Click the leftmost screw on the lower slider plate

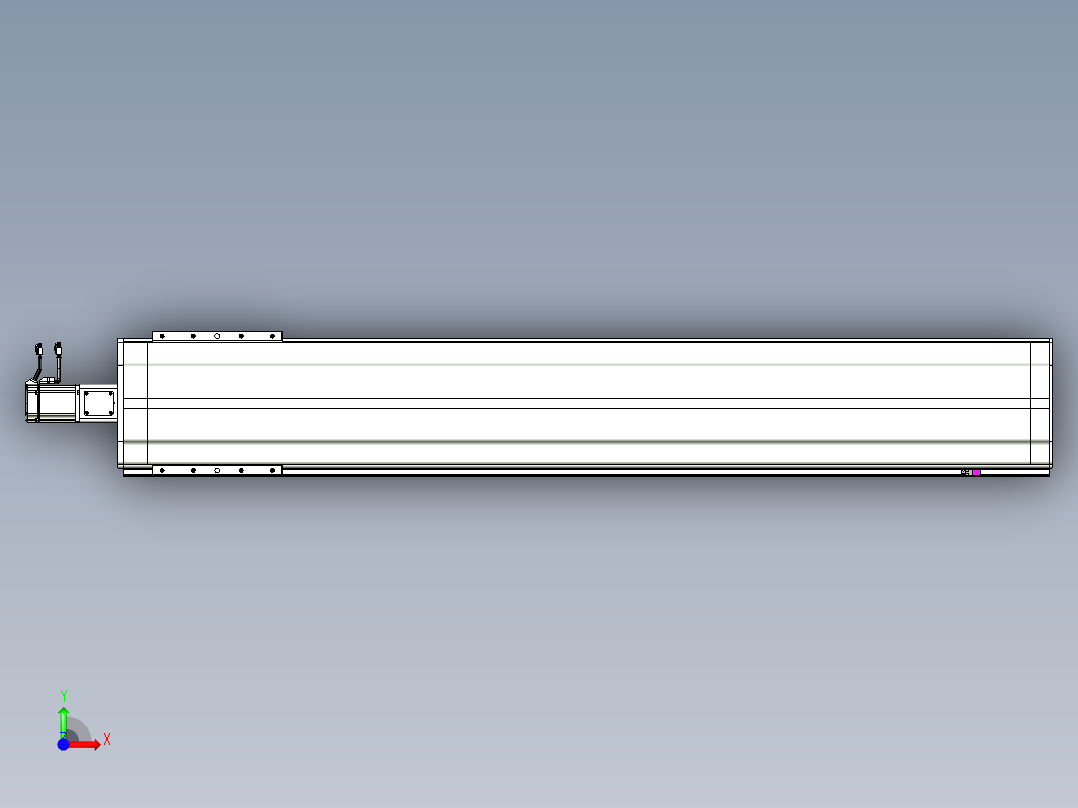coord(162,470)
